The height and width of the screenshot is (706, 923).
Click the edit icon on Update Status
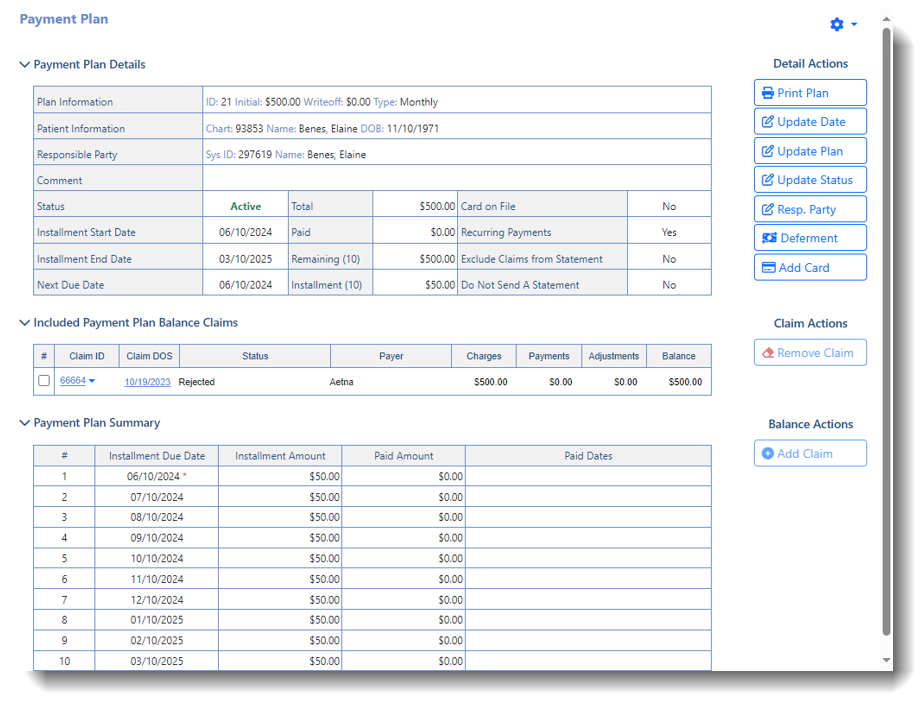pos(768,180)
